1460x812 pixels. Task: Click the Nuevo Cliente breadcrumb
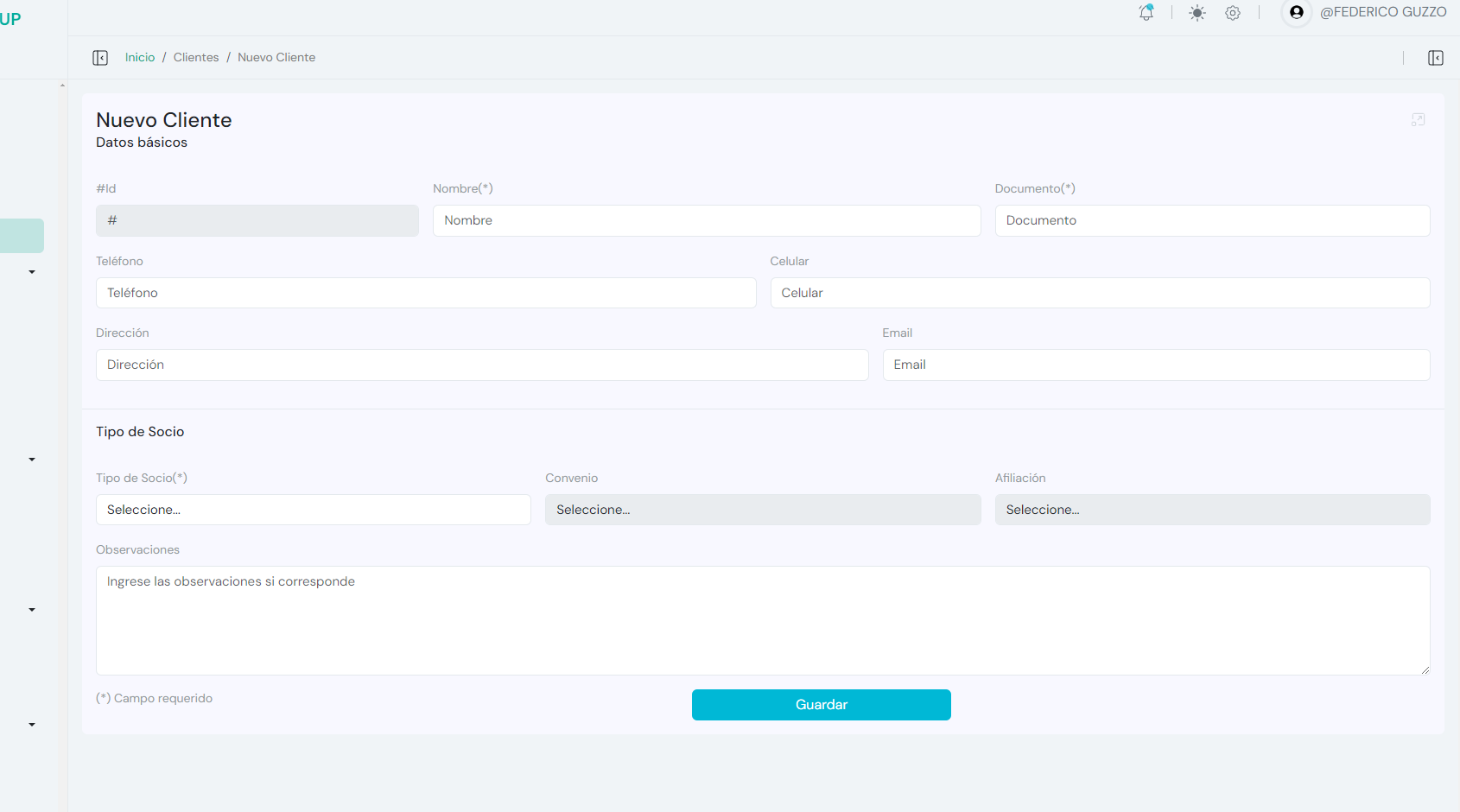tap(276, 57)
